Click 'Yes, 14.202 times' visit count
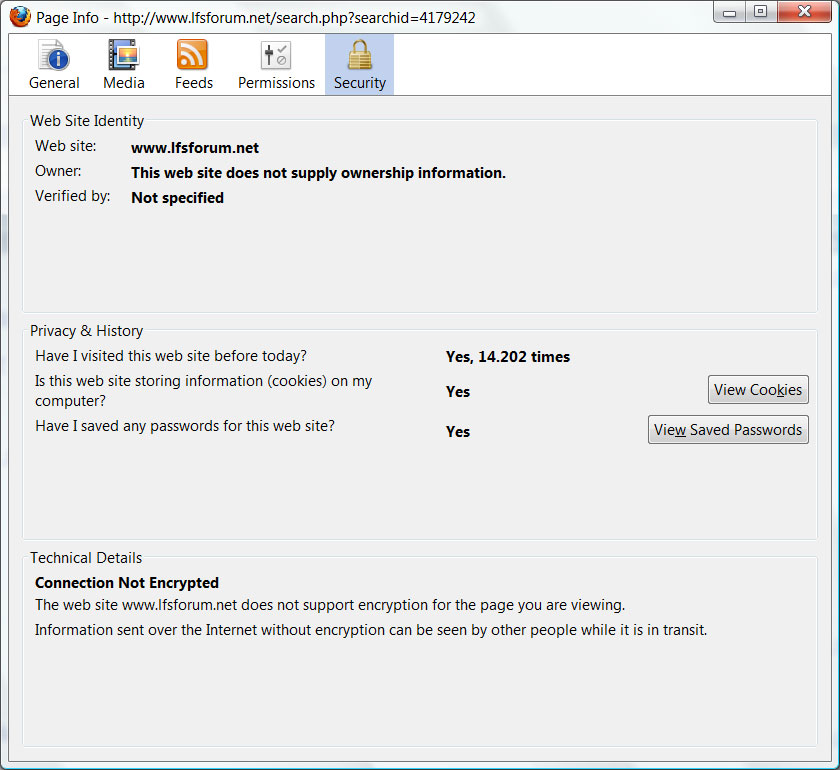Image resolution: width=840 pixels, height=770 pixels. [x=508, y=357]
